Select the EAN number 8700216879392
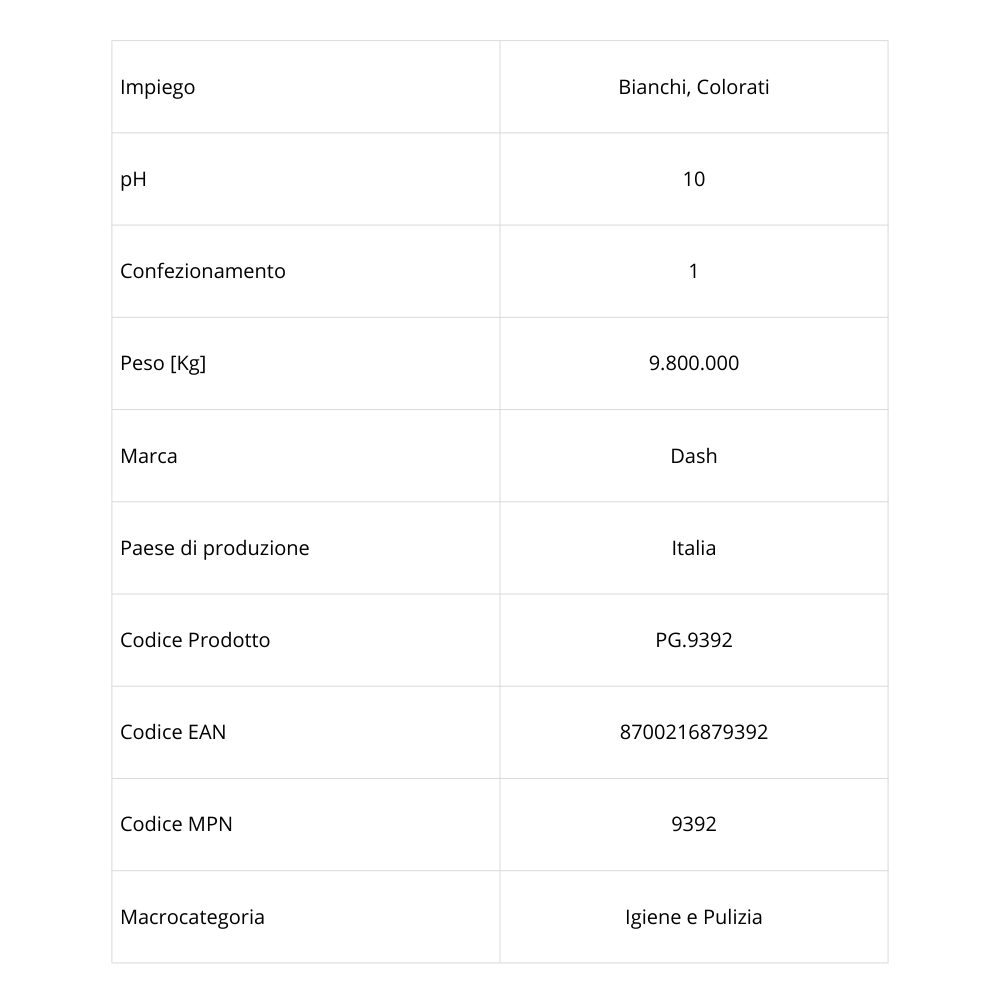This screenshot has width=1000, height=1000. point(694,732)
